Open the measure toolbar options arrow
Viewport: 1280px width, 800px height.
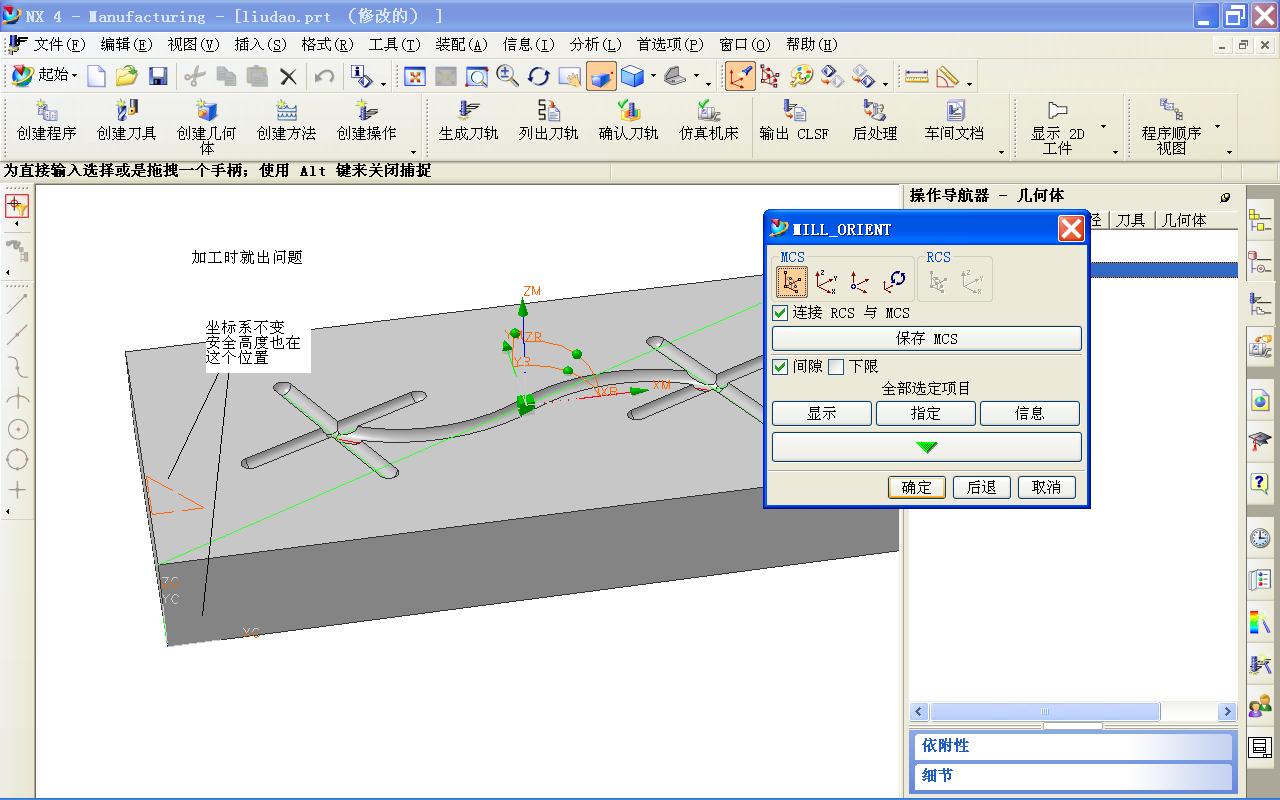pyautogui.click(x=969, y=82)
